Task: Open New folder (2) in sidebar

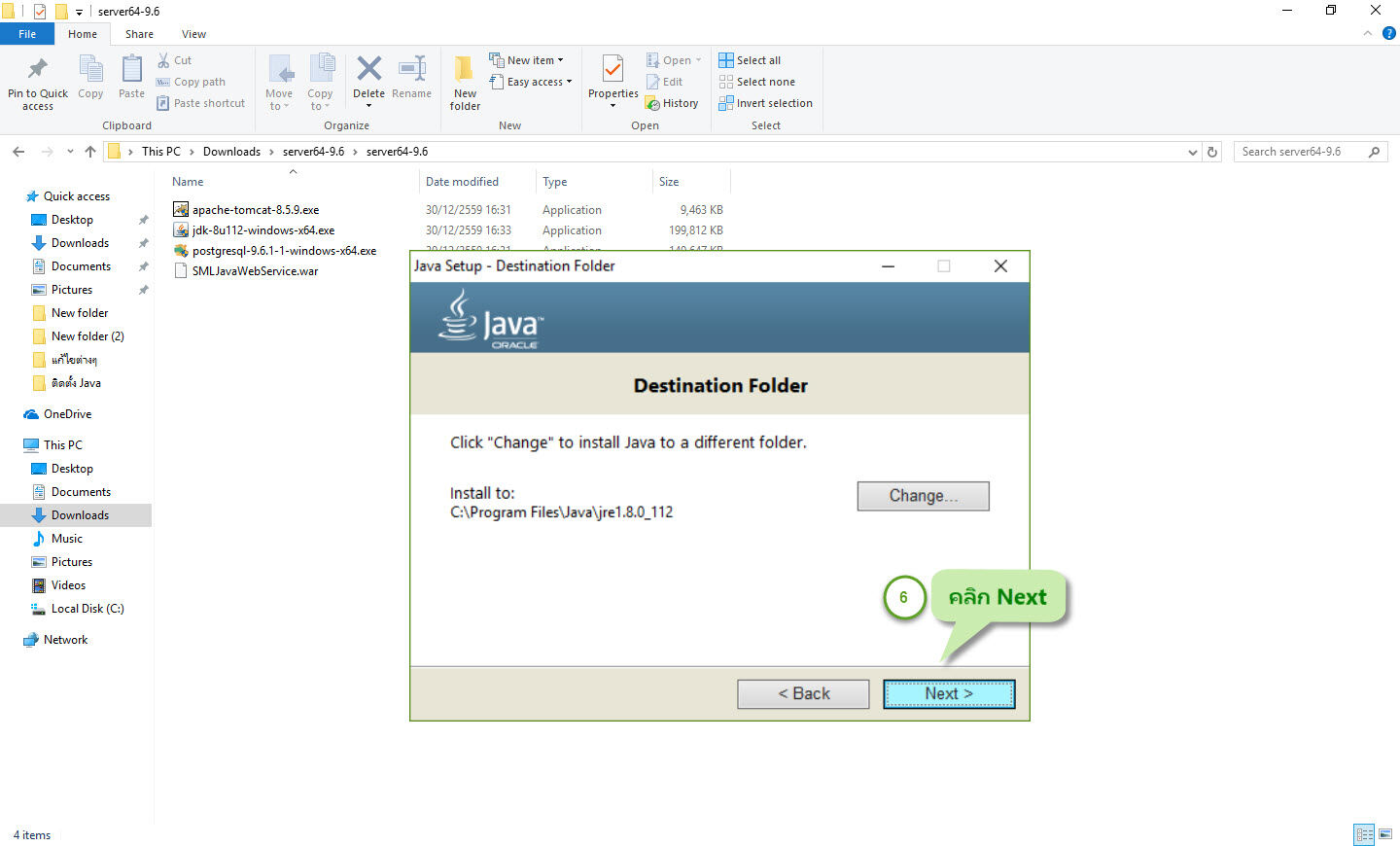Action: click(87, 336)
